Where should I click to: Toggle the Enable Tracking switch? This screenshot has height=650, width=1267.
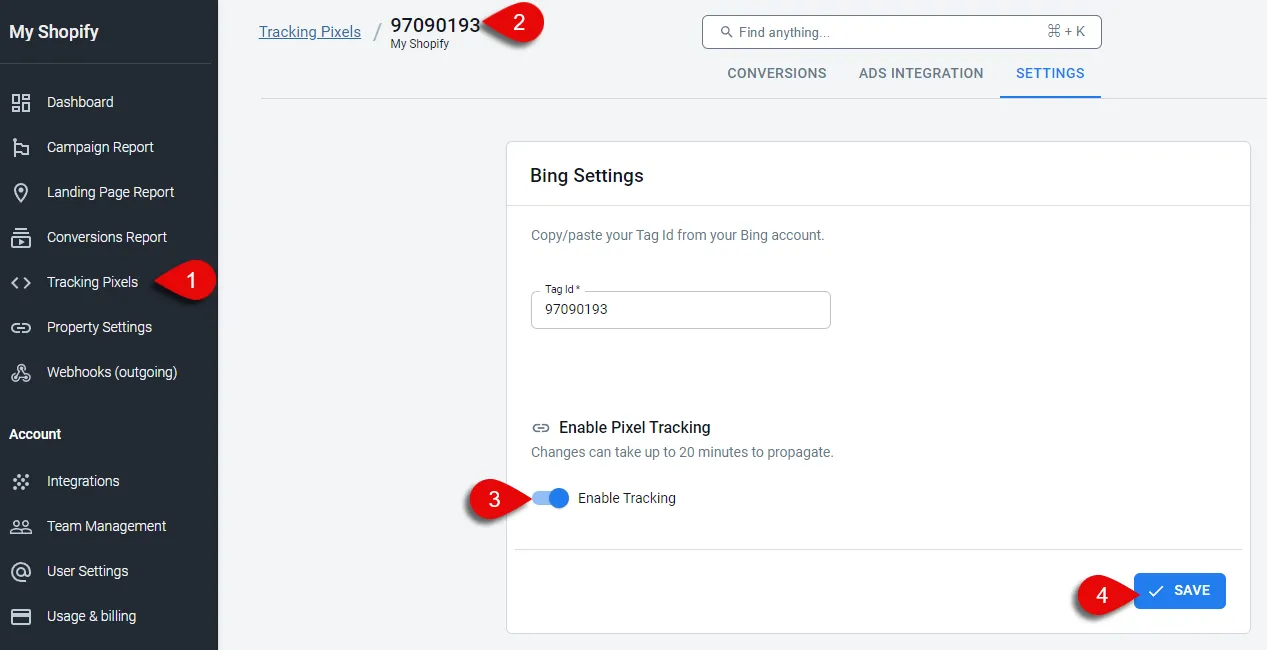click(x=551, y=498)
